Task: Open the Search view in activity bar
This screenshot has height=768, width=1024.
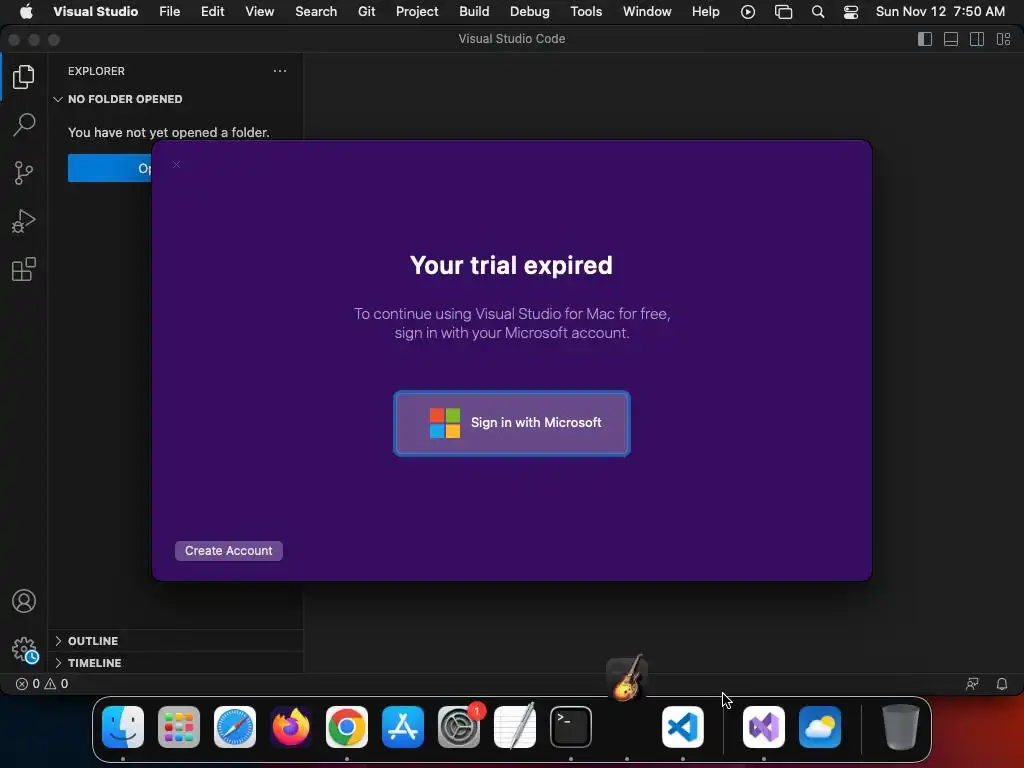Action: pyautogui.click(x=24, y=125)
